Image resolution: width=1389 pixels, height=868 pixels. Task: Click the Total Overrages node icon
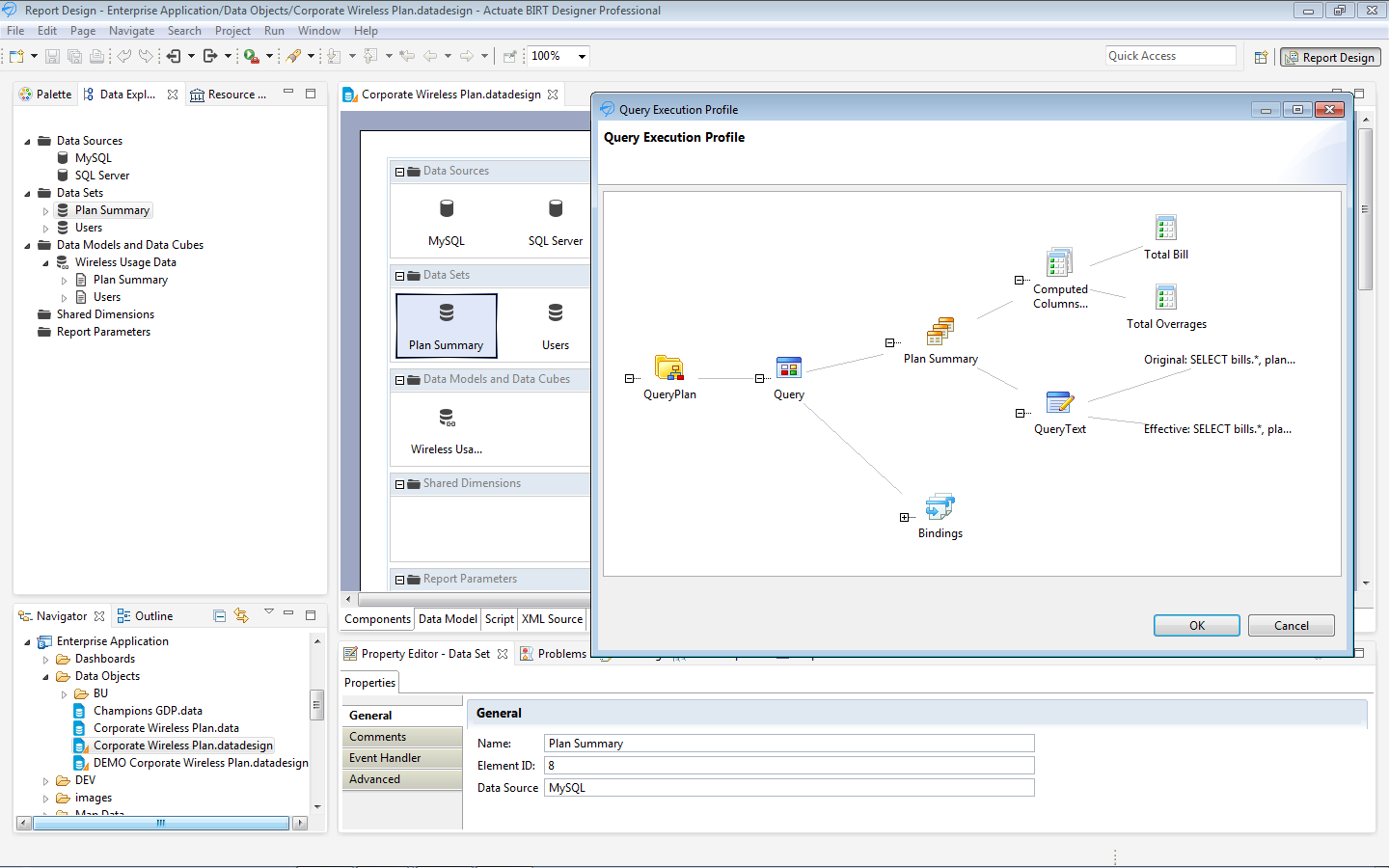point(1166,297)
